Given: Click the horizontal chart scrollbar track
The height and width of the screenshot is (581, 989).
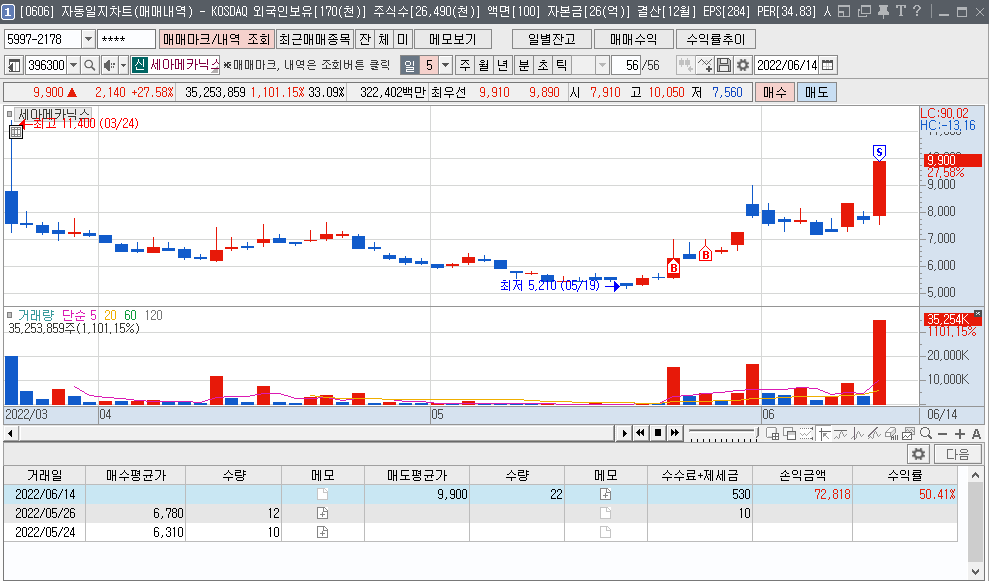Looking at the screenshot, I should click(x=315, y=433).
